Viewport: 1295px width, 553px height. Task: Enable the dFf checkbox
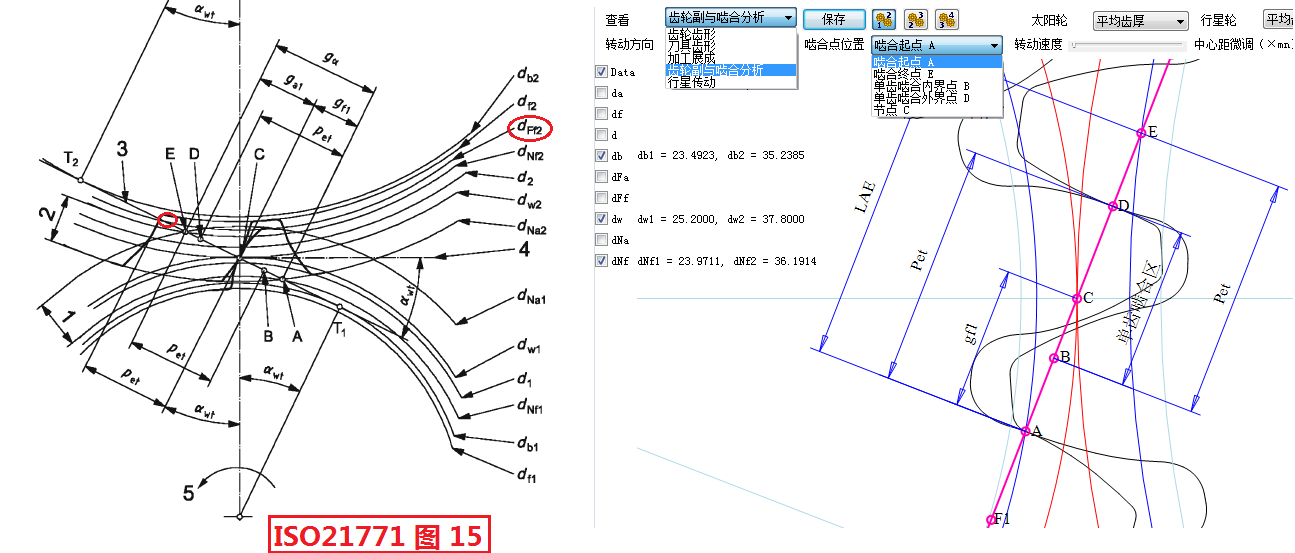pyautogui.click(x=601, y=198)
